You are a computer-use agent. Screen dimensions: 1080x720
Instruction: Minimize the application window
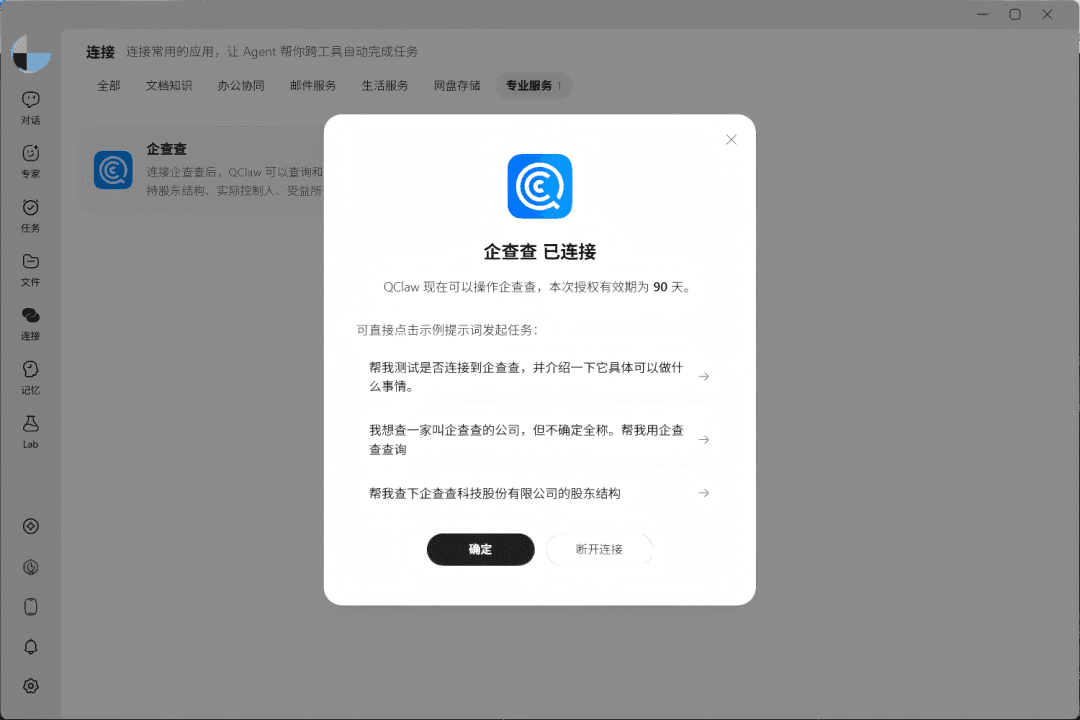tap(983, 14)
